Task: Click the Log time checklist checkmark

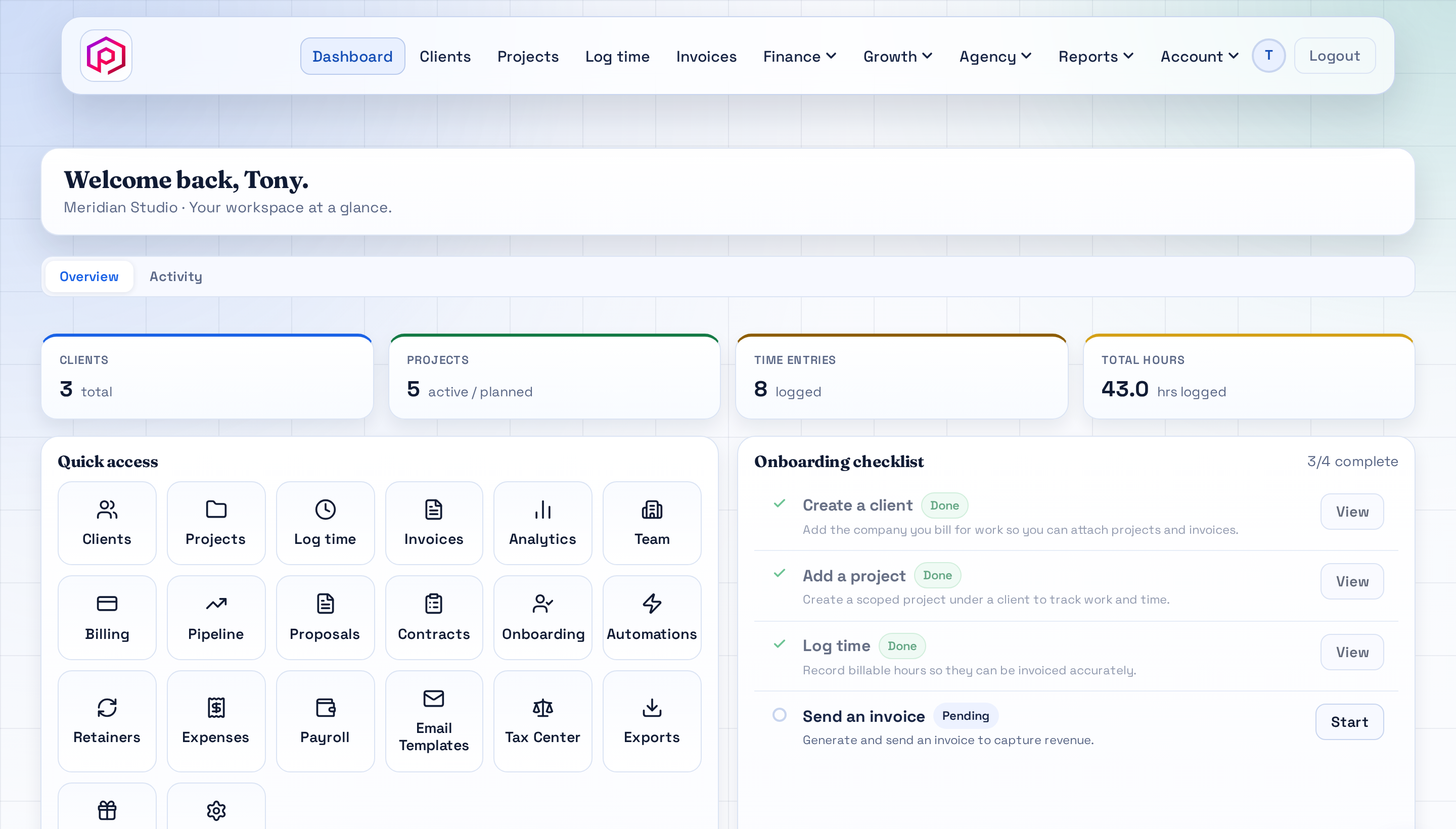Action: click(x=779, y=644)
